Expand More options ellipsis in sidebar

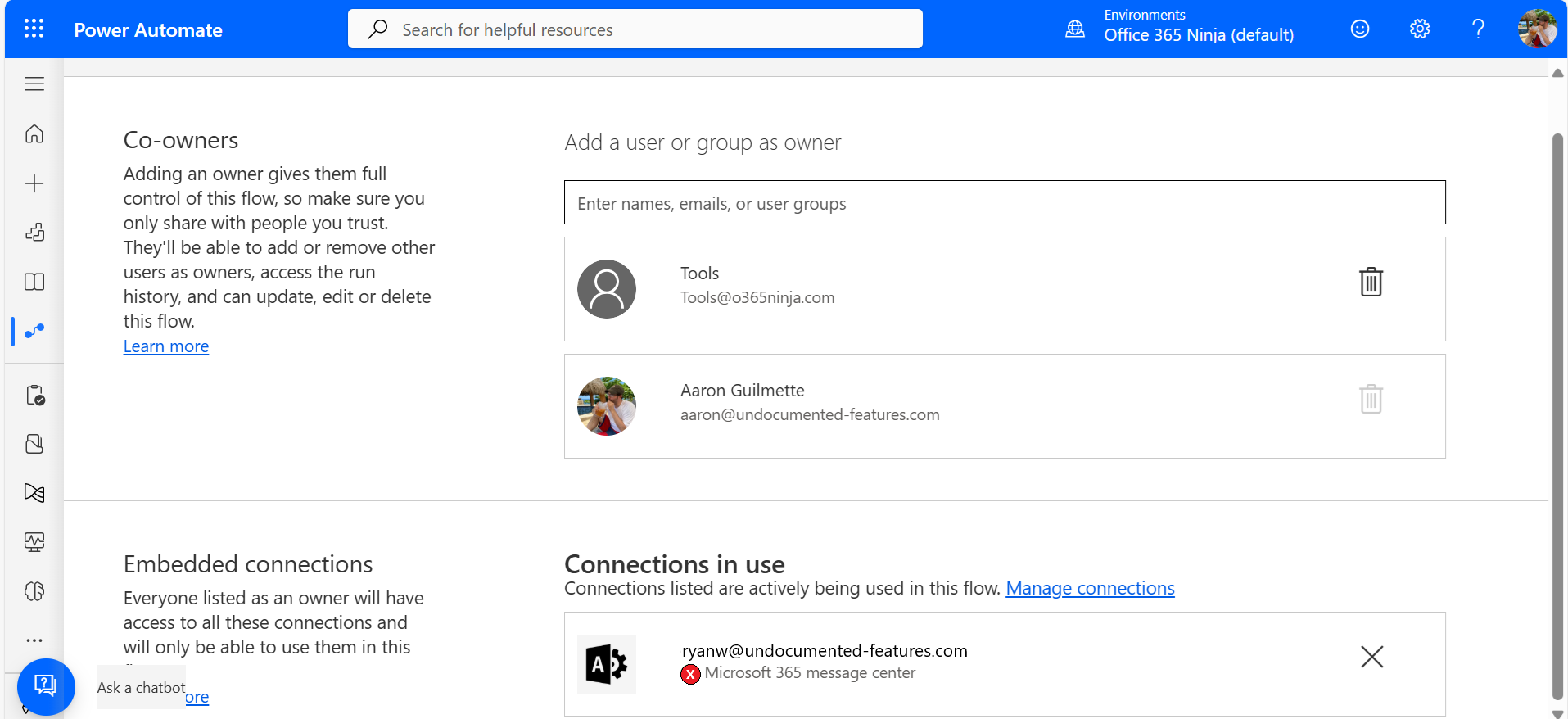tap(34, 640)
